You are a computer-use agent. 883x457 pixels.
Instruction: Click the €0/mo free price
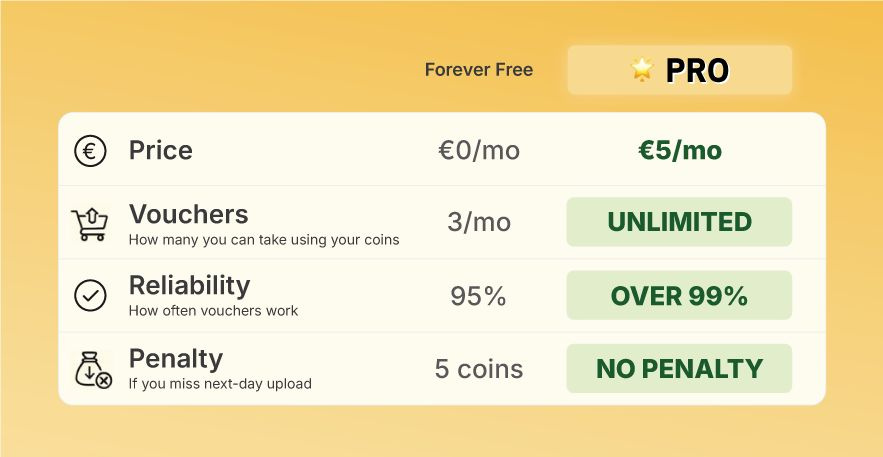click(479, 151)
